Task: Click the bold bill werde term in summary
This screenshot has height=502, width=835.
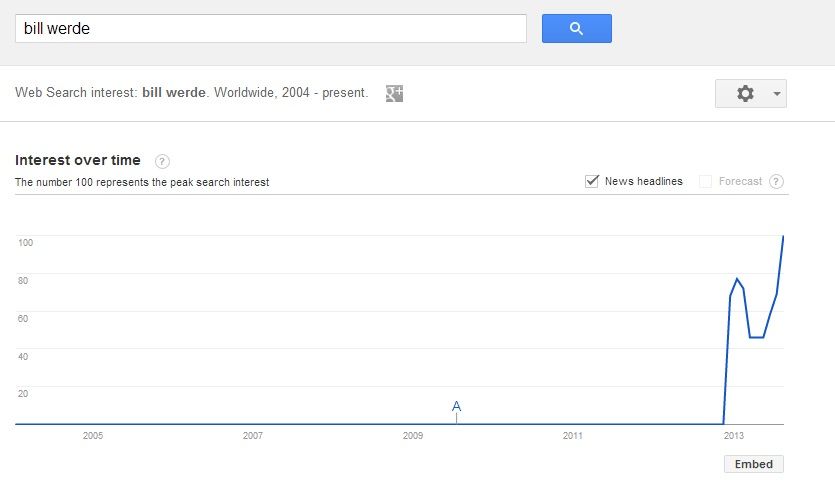Action: pyautogui.click(x=174, y=93)
